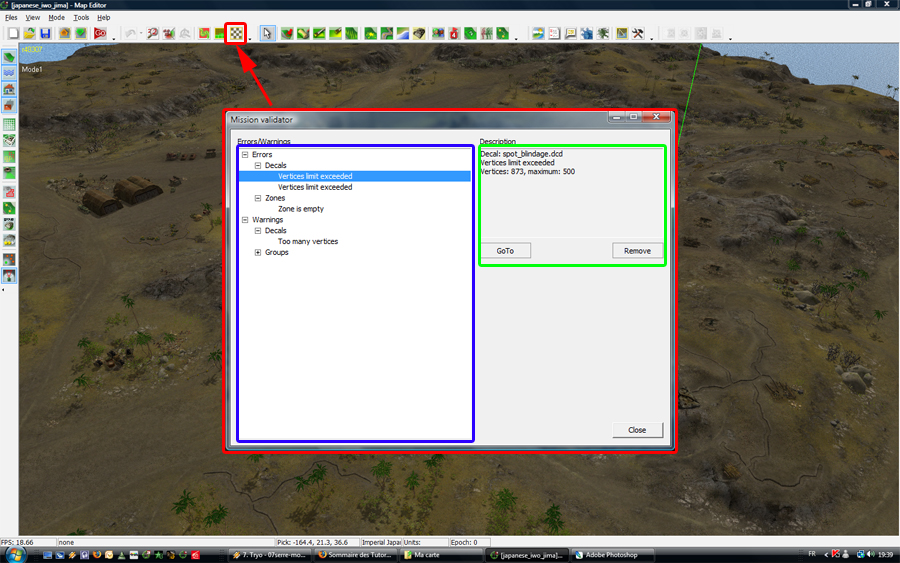Open the speech bubble message icon

click(x=571, y=33)
